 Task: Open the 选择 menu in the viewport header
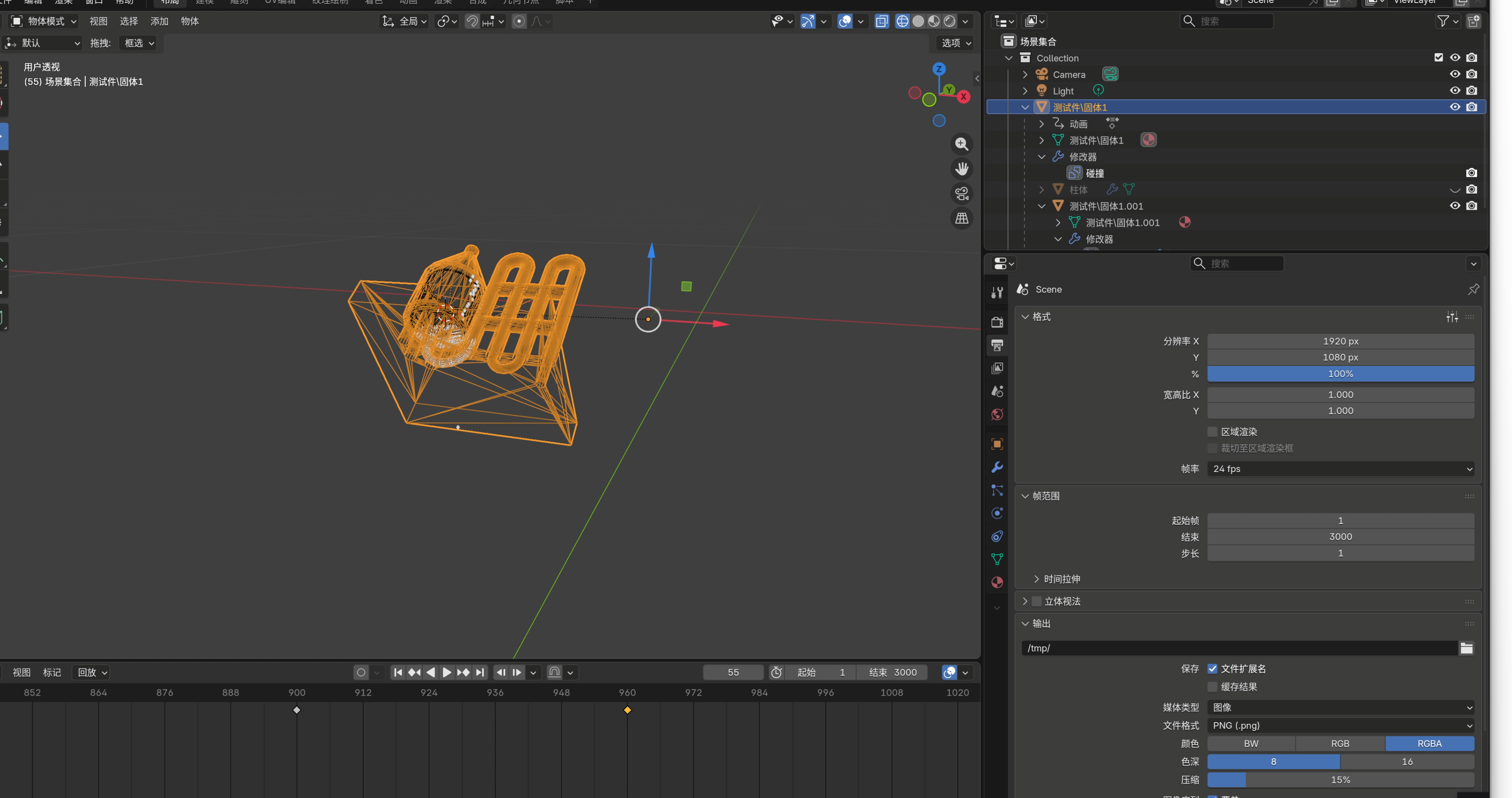pos(129,22)
